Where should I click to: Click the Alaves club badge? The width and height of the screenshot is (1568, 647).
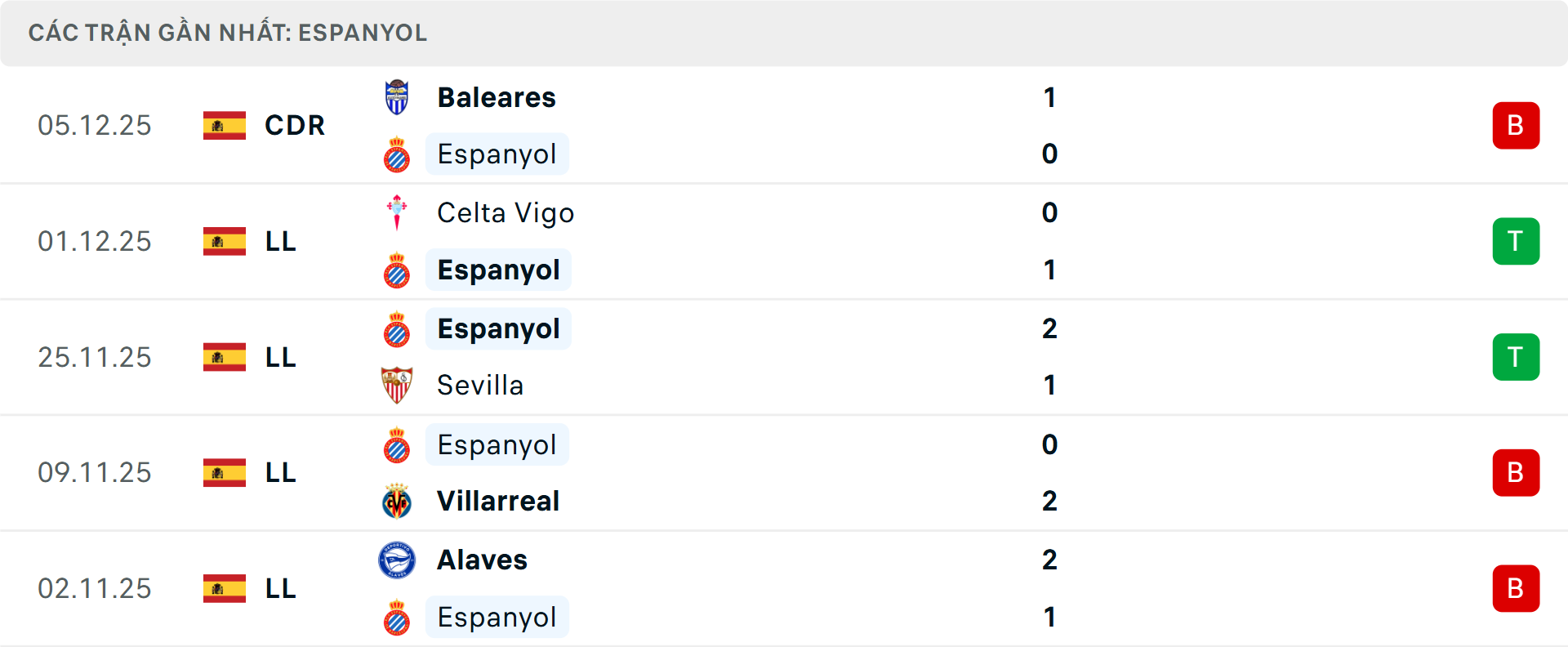[x=398, y=560]
